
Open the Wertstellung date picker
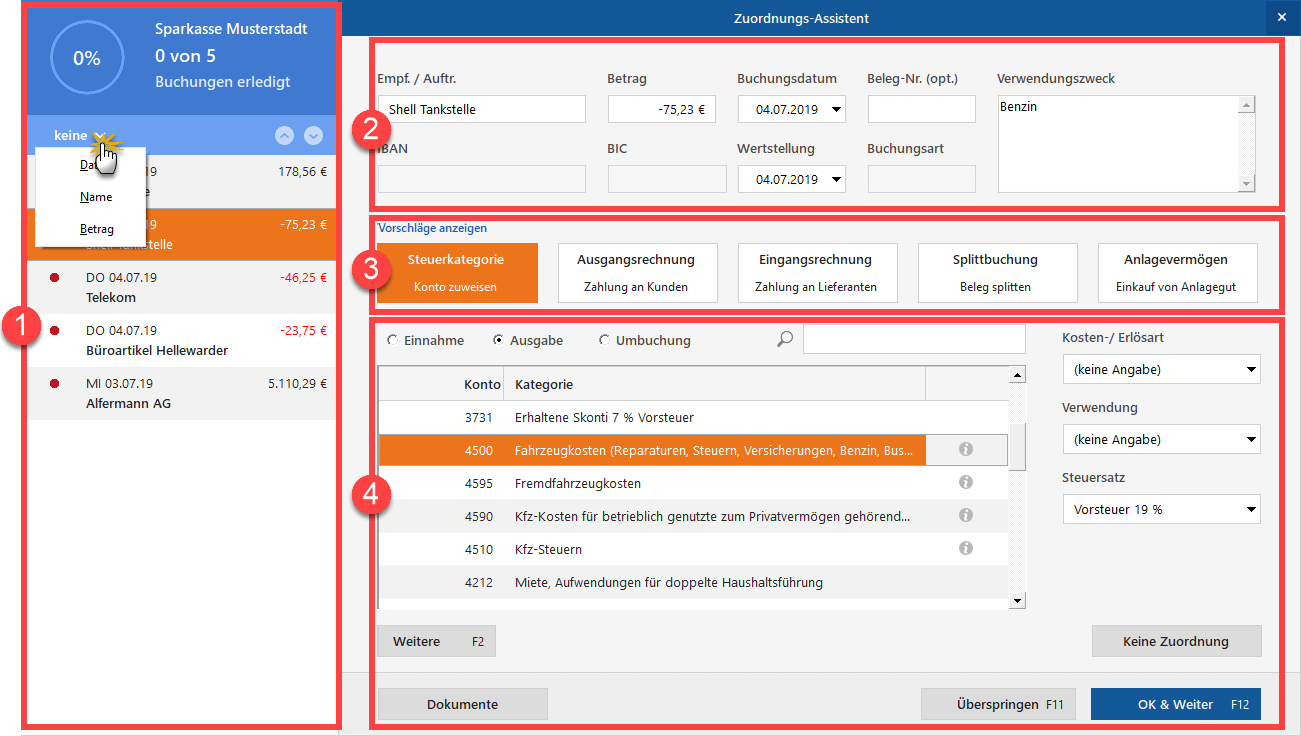836,179
